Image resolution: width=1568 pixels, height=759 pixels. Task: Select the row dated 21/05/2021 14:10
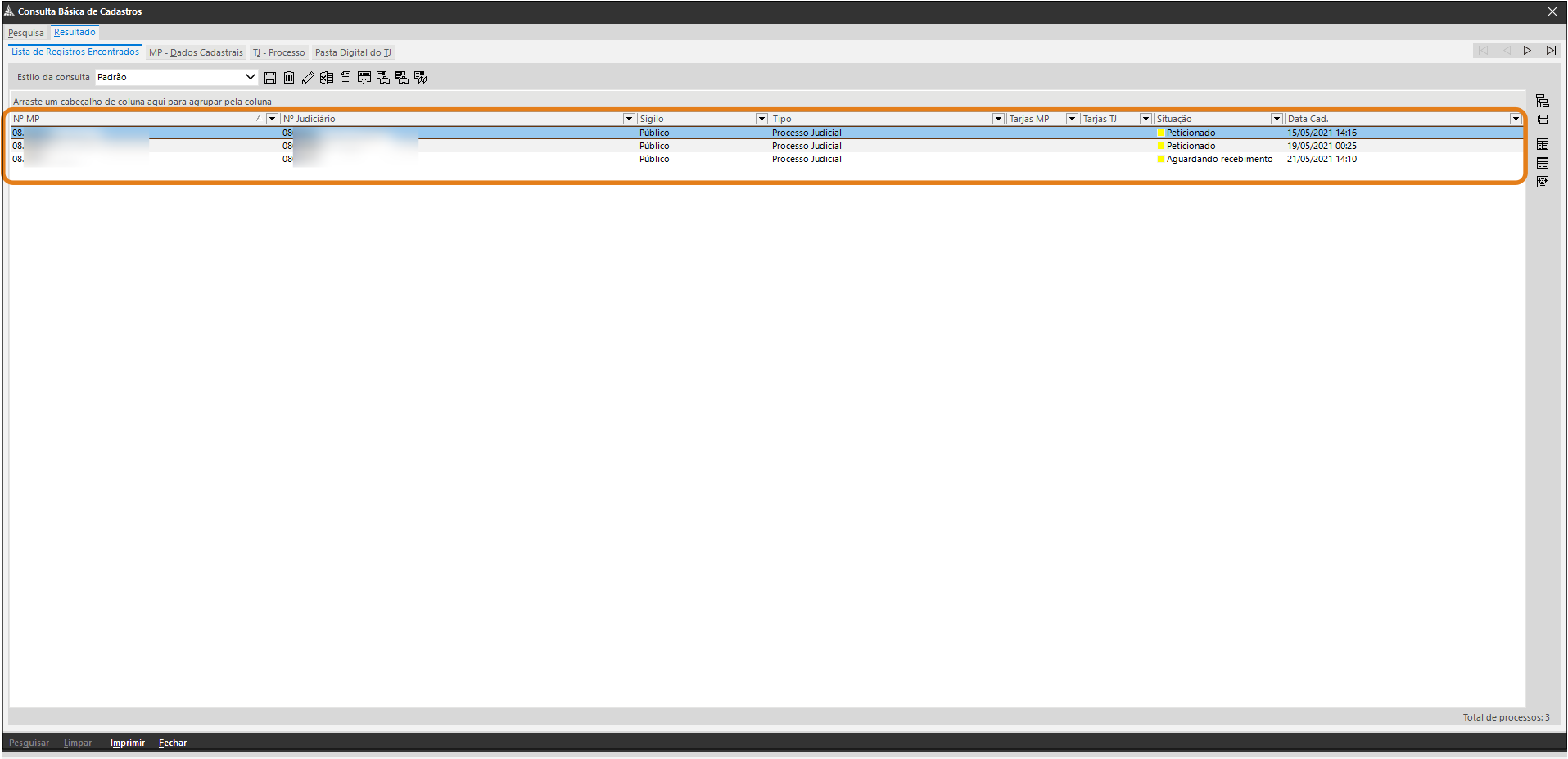pyautogui.click(x=766, y=159)
